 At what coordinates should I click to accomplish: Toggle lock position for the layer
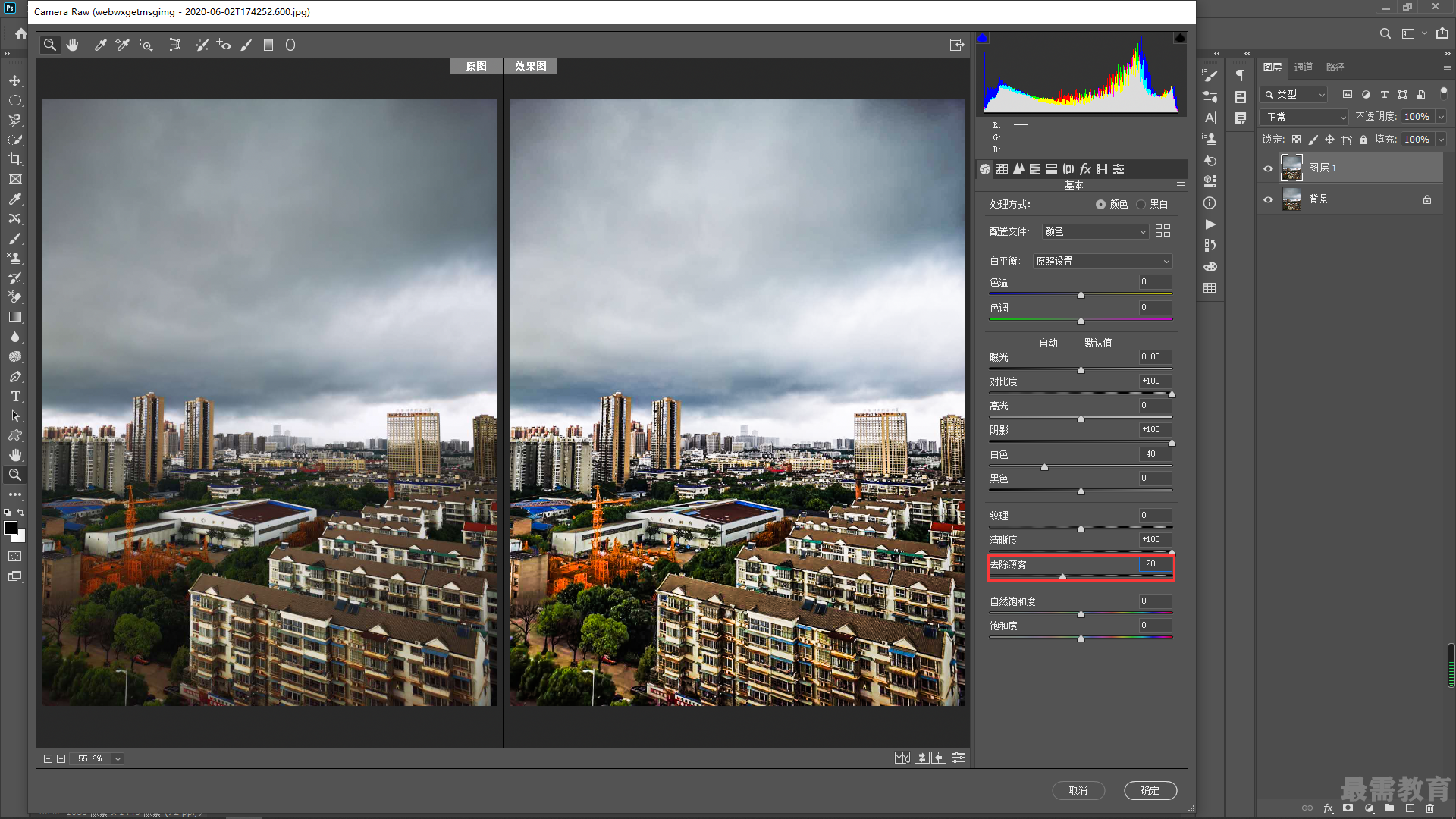tap(1329, 140)
